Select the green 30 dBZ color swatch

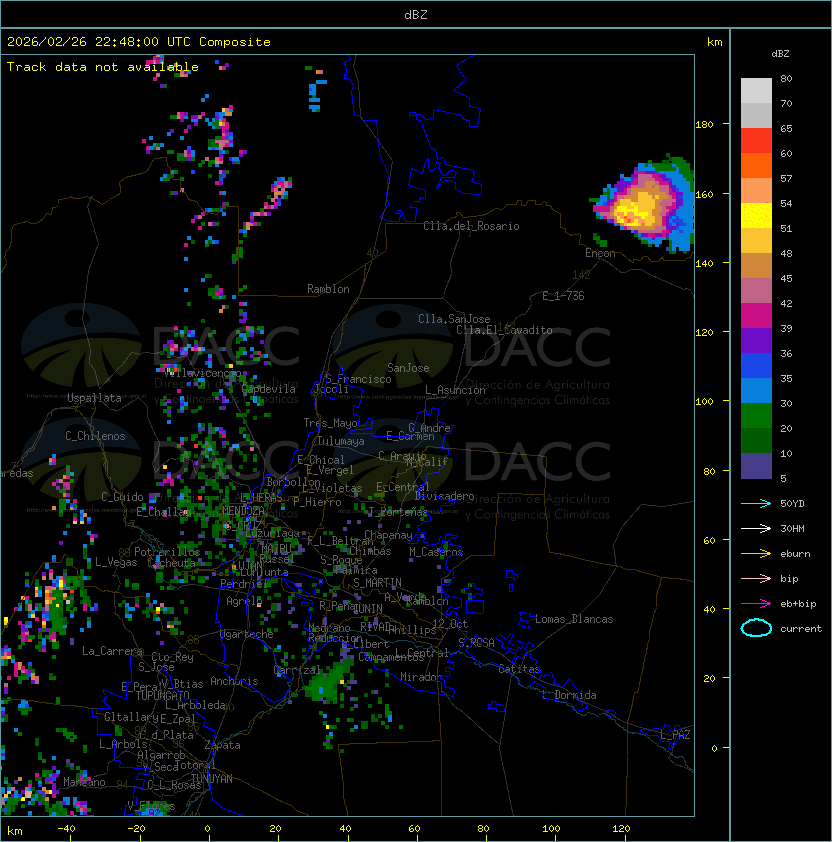(756, 416)
